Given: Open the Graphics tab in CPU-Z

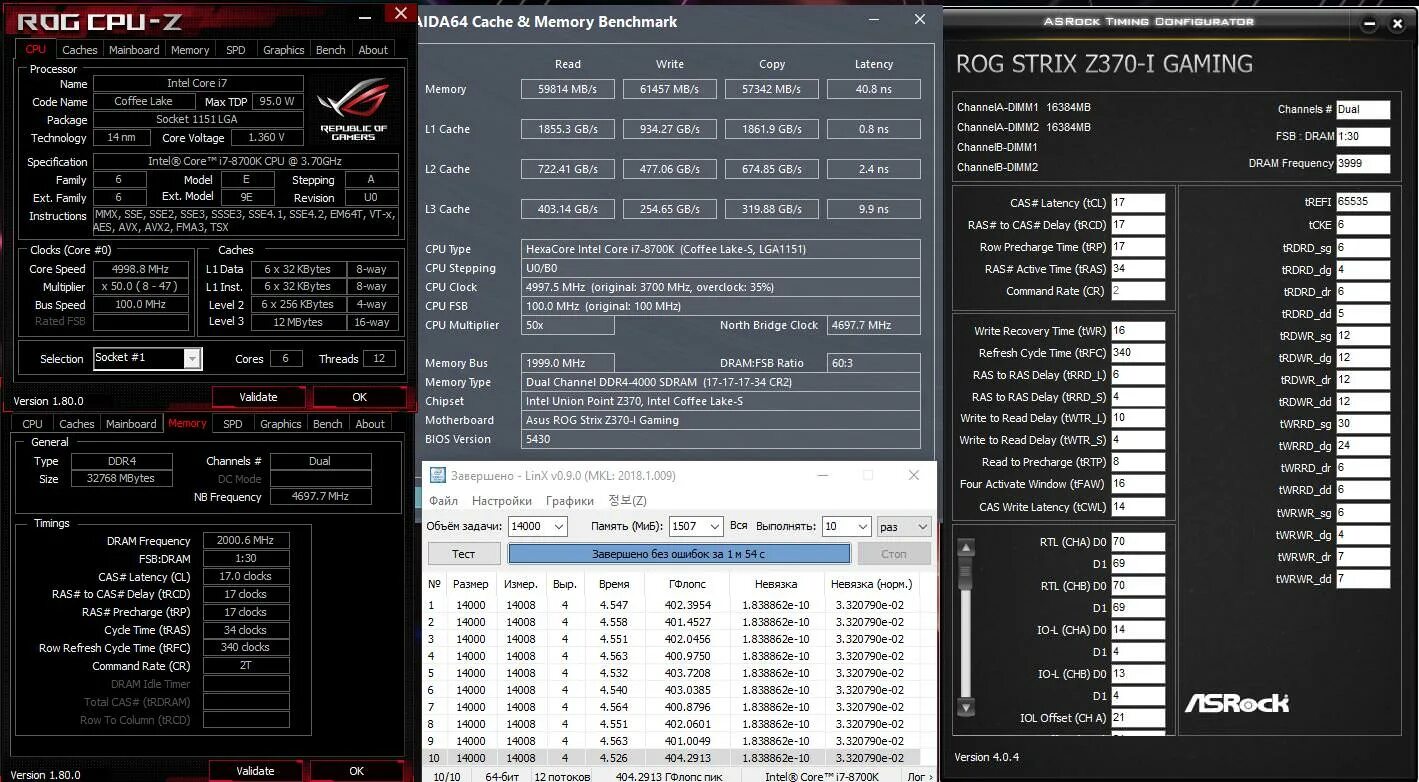Looking at the screenshot, I should 283,49.
